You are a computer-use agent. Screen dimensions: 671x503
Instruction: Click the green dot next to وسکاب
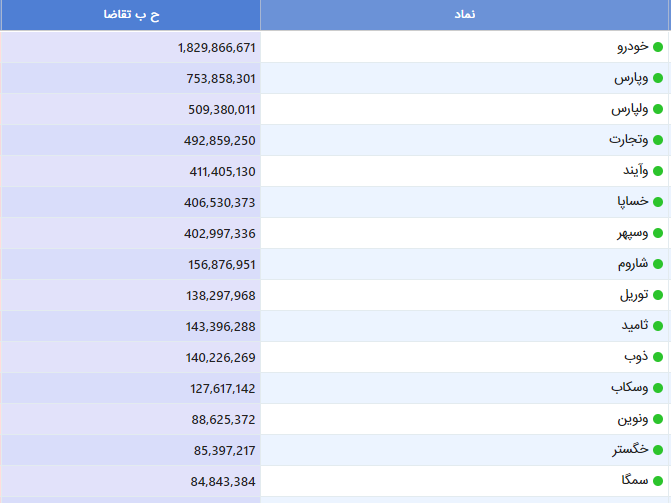pos(657,388)
